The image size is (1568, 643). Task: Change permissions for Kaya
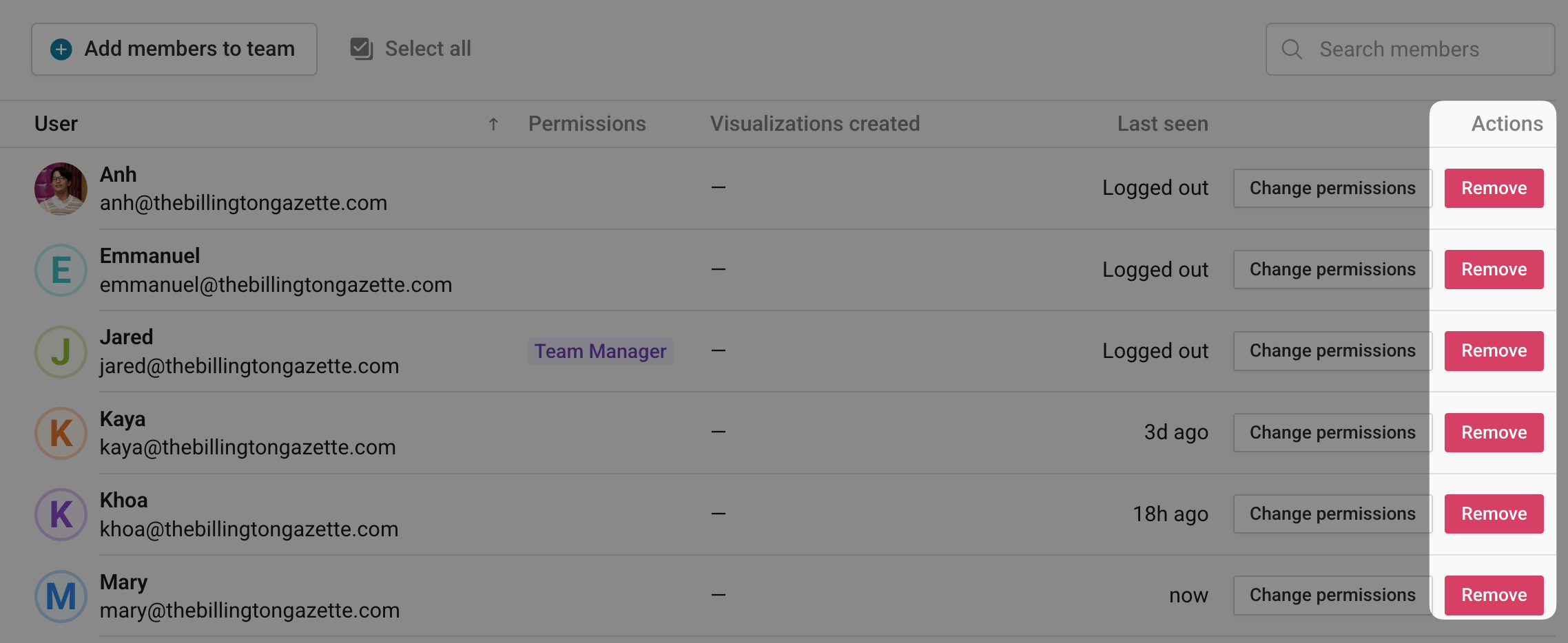pos(1332,432)
